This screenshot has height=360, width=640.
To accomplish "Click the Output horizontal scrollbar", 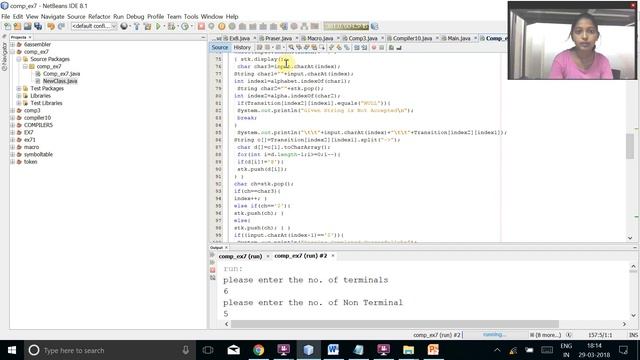I will [395, 324].
